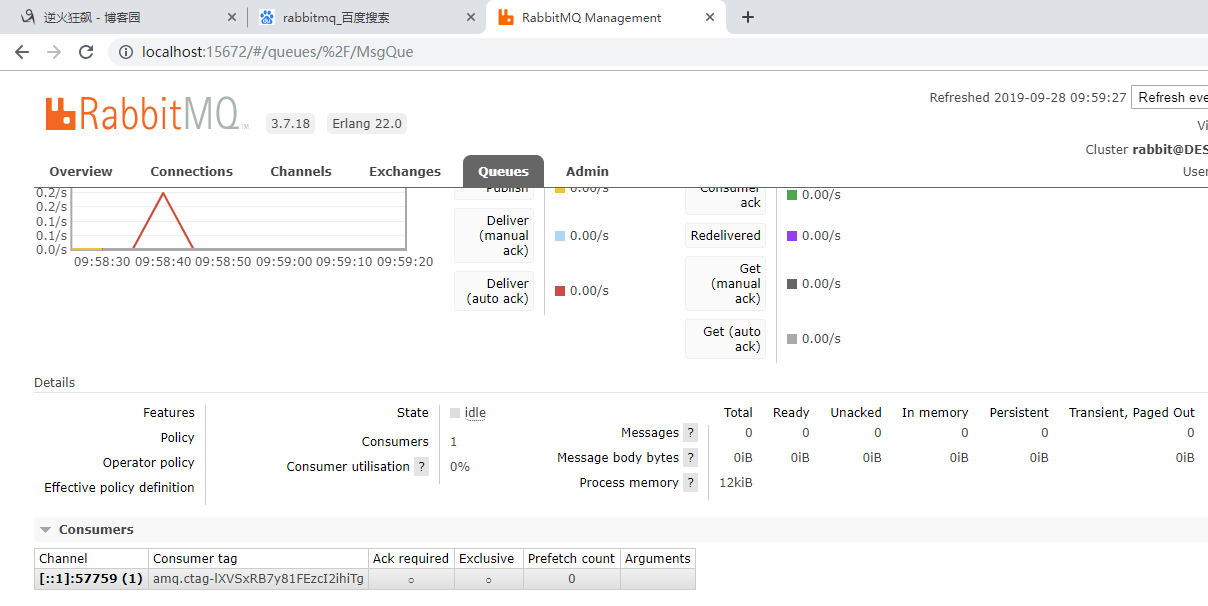Image resolution: width=1208 pixels, height=606 pixels.
Task: Click the Redelivered label
Action: coord(725,236)
